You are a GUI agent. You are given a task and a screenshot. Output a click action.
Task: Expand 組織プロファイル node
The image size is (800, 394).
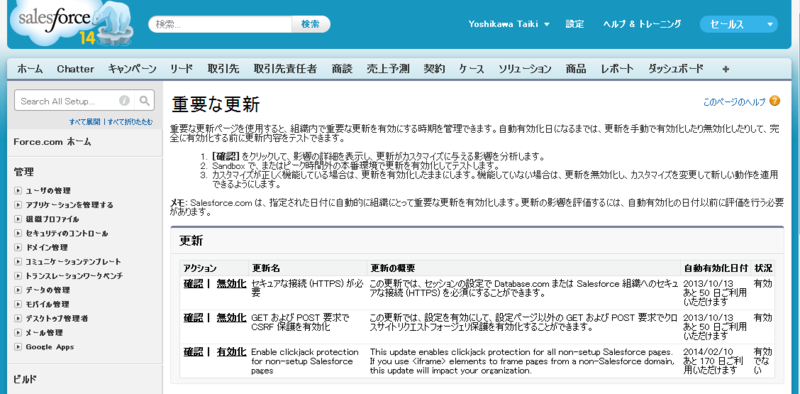point(18,219)
